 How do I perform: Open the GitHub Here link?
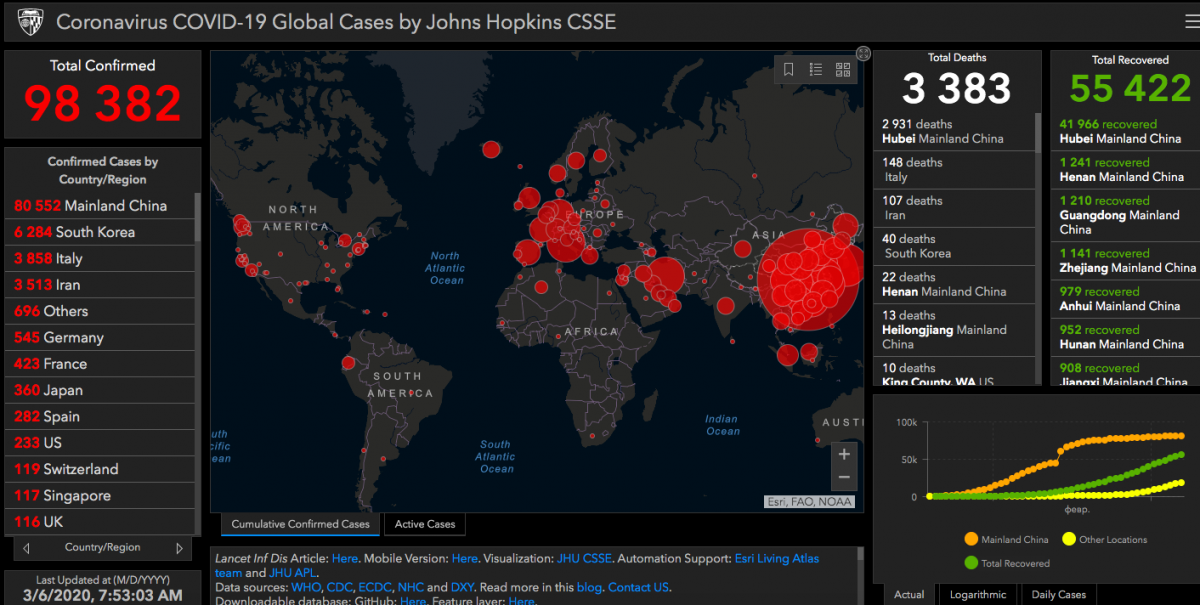click(x=413, y=601)
